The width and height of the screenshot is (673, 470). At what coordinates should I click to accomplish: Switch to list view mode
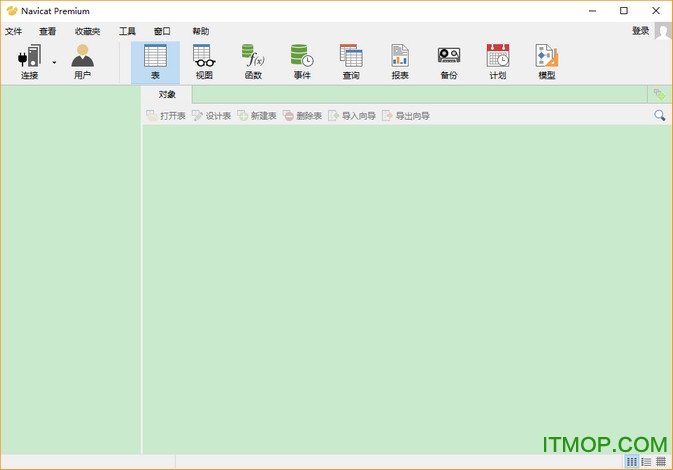click(x=646, y=461)
